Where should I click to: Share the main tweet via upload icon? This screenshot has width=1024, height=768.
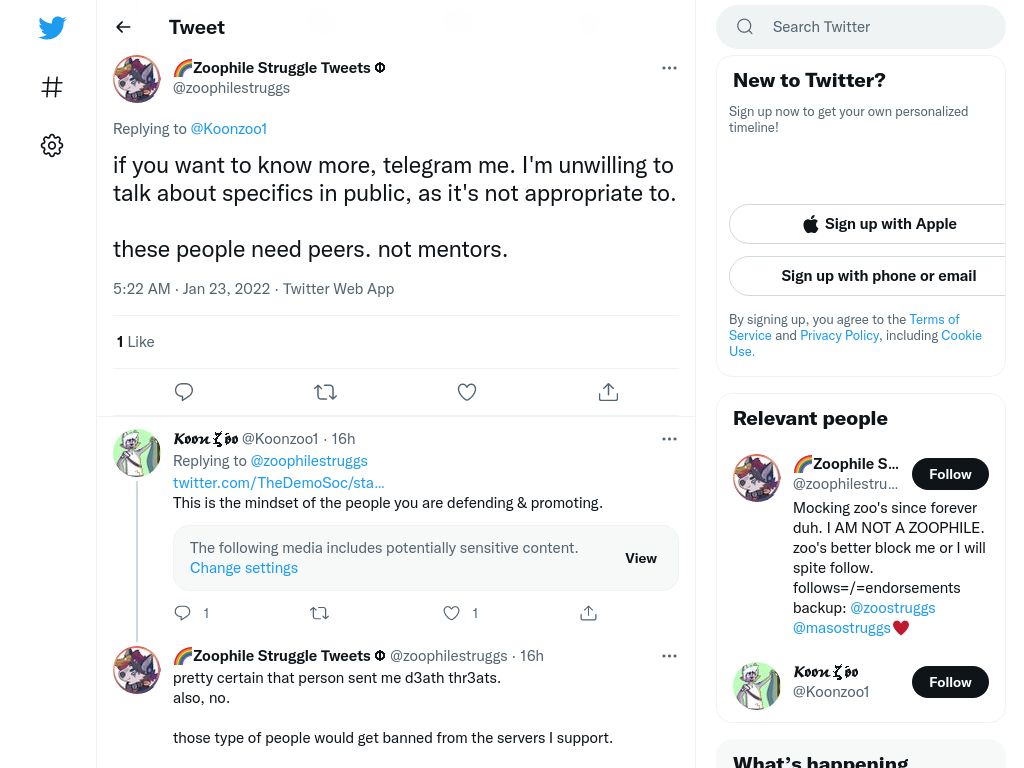pos(608,392)
